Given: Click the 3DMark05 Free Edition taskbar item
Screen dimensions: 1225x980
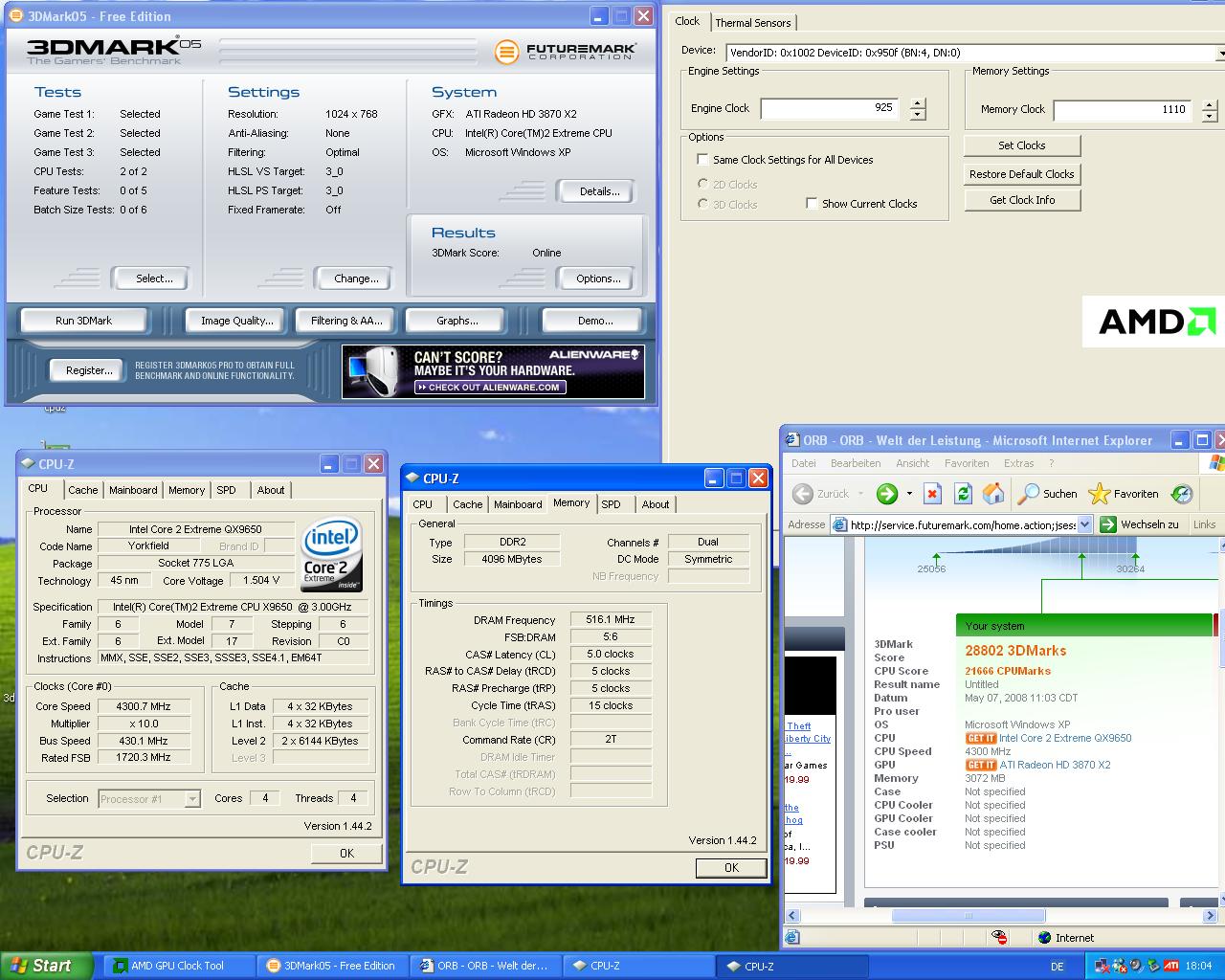Looking at the screenshot, I should coord(333,966).
